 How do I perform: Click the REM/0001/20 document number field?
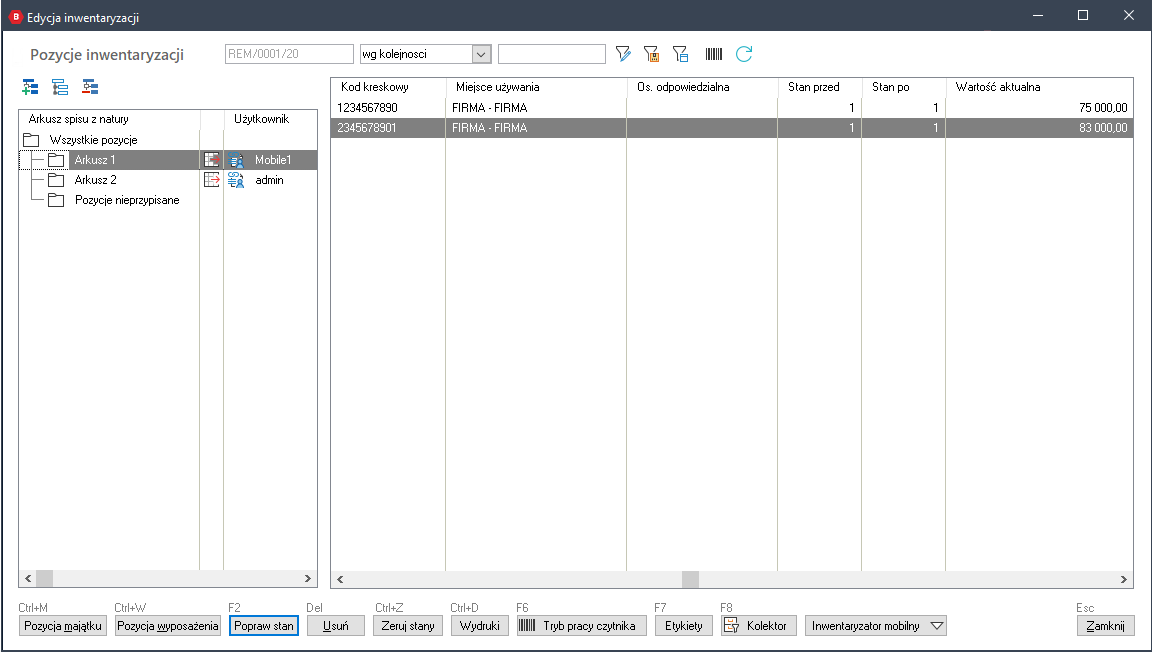click(x=289, y=54)
